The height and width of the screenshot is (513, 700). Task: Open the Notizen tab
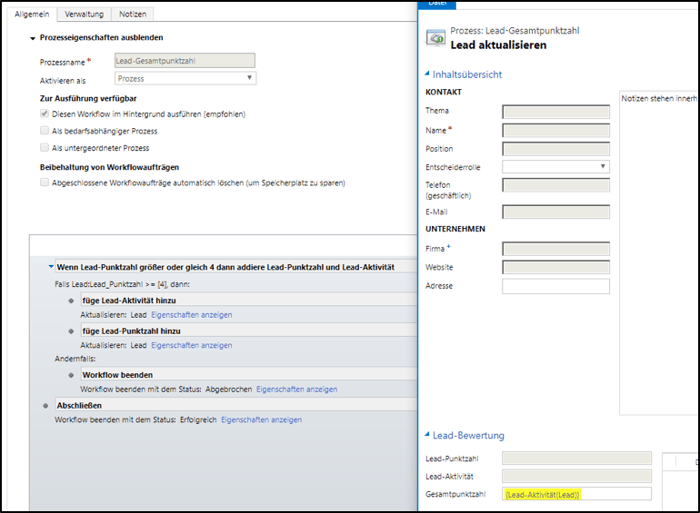[133, 14]
